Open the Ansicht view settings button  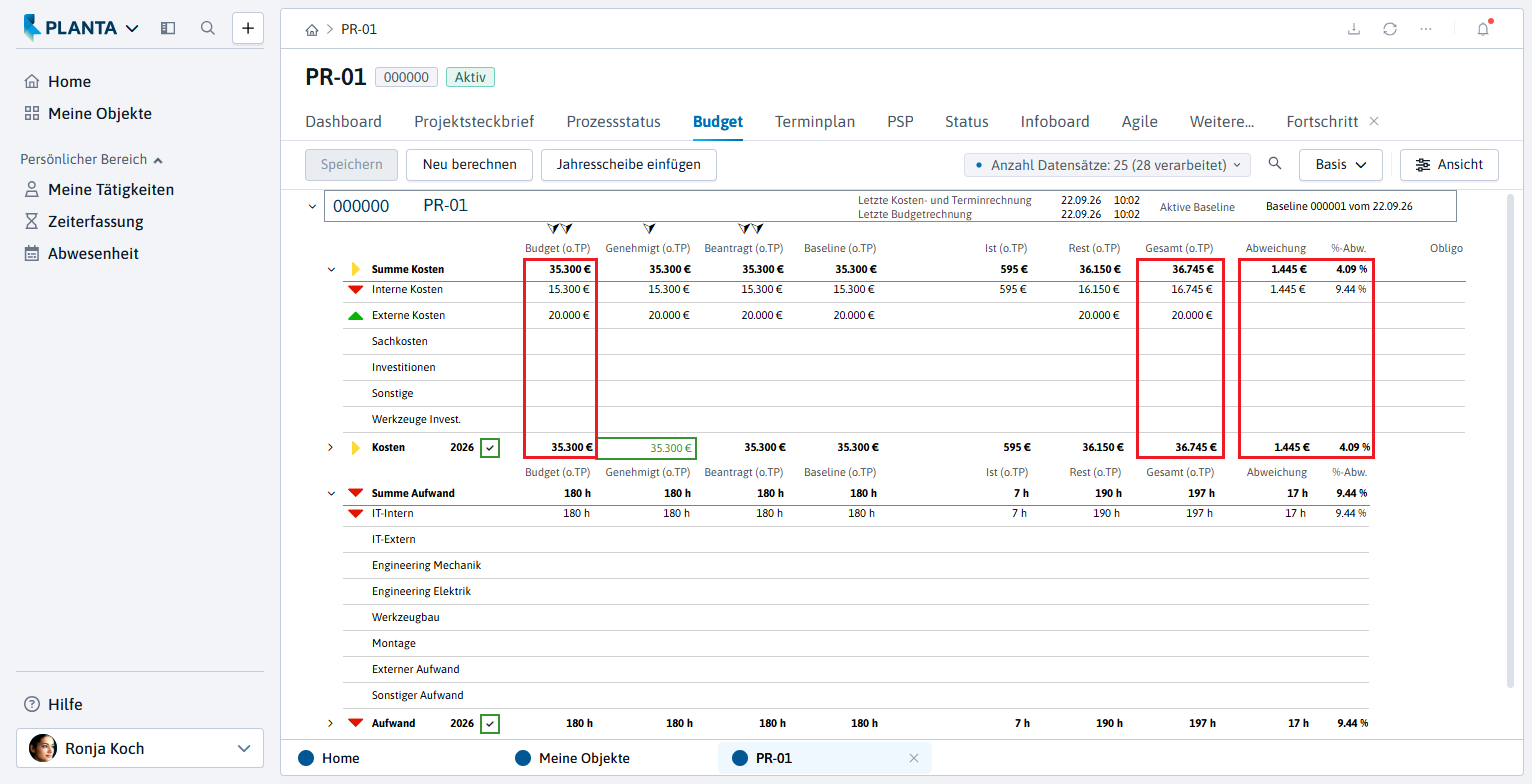[1449, 165]
